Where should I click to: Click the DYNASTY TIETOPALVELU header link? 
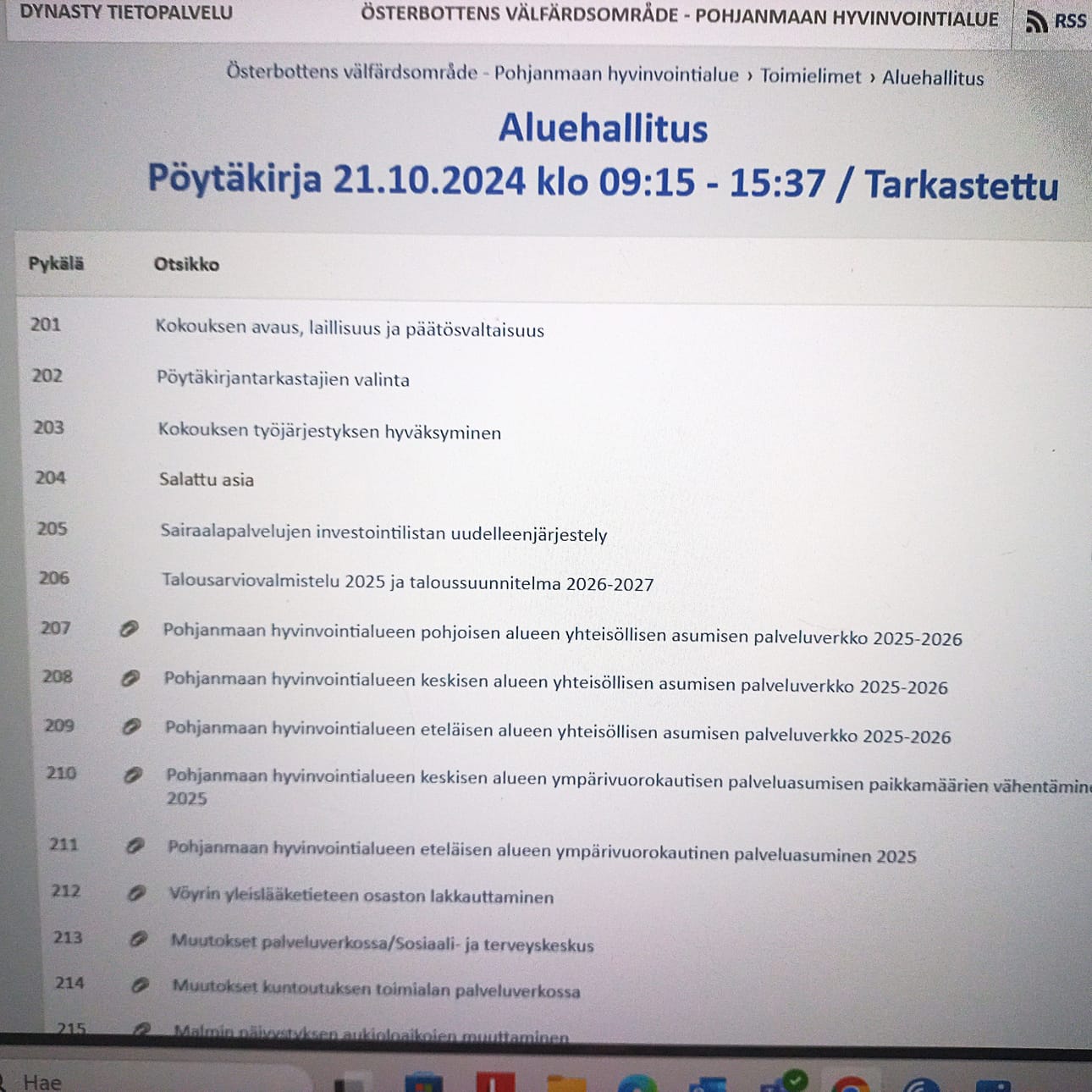tap(125, 14)
